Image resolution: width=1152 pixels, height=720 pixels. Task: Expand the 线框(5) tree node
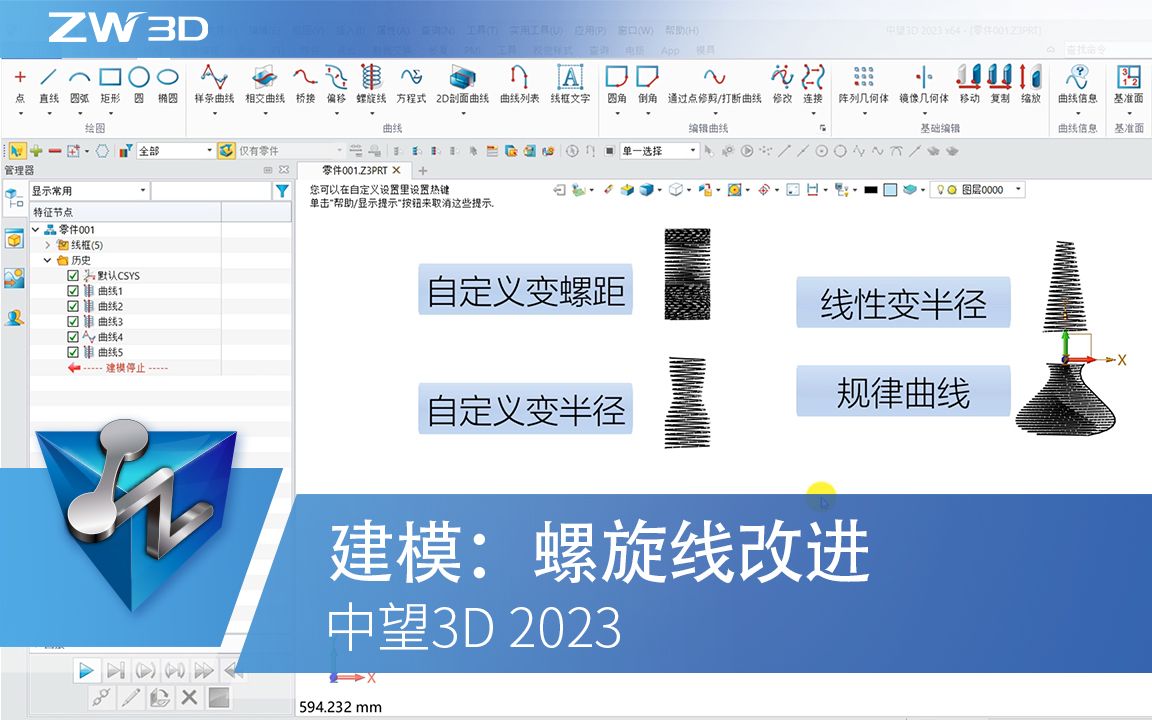(x=46, y=245)
